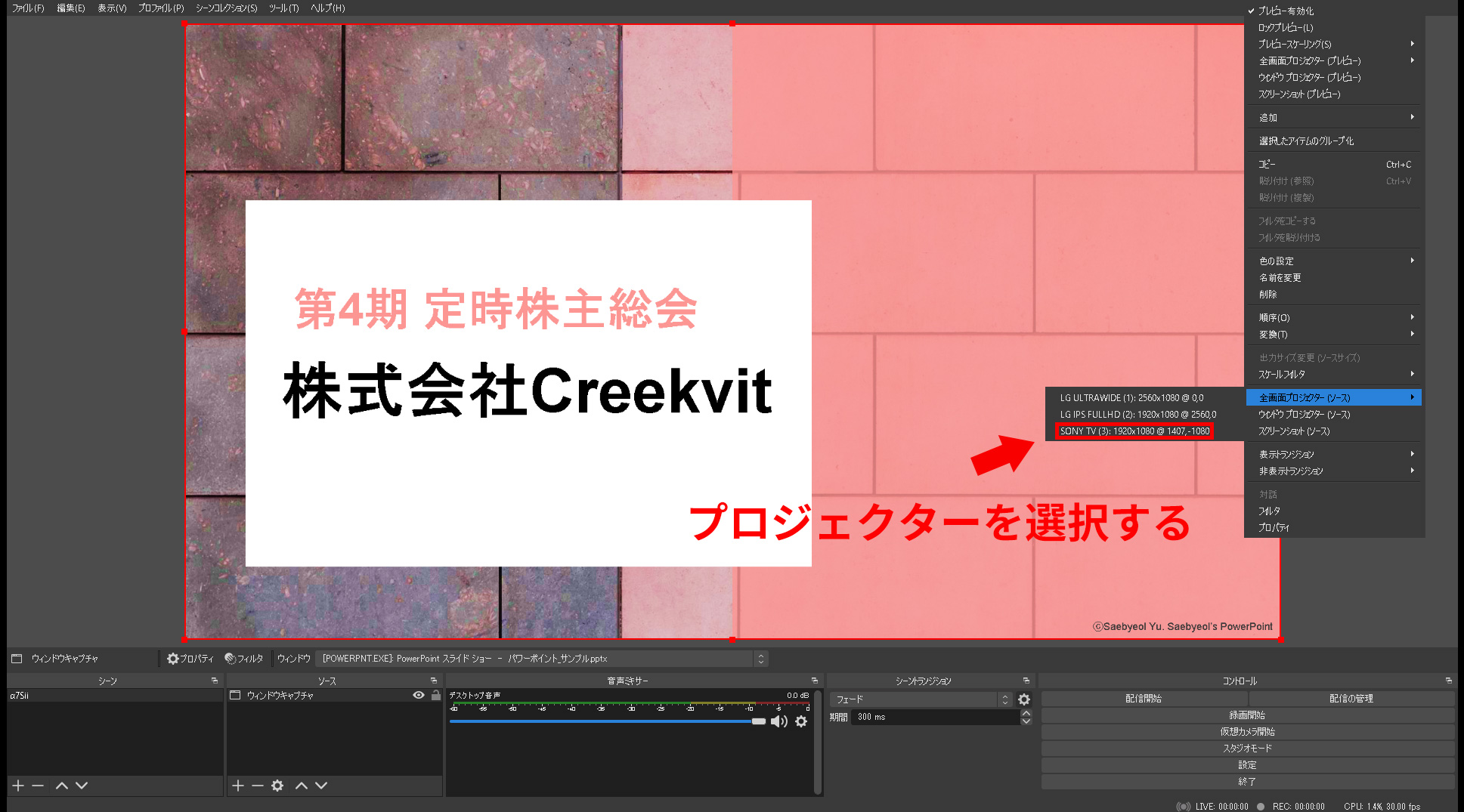Toggle lock on ウィンドウキャプチャ source
This screenshot has height=812, width=1464.
click(436, 695)
